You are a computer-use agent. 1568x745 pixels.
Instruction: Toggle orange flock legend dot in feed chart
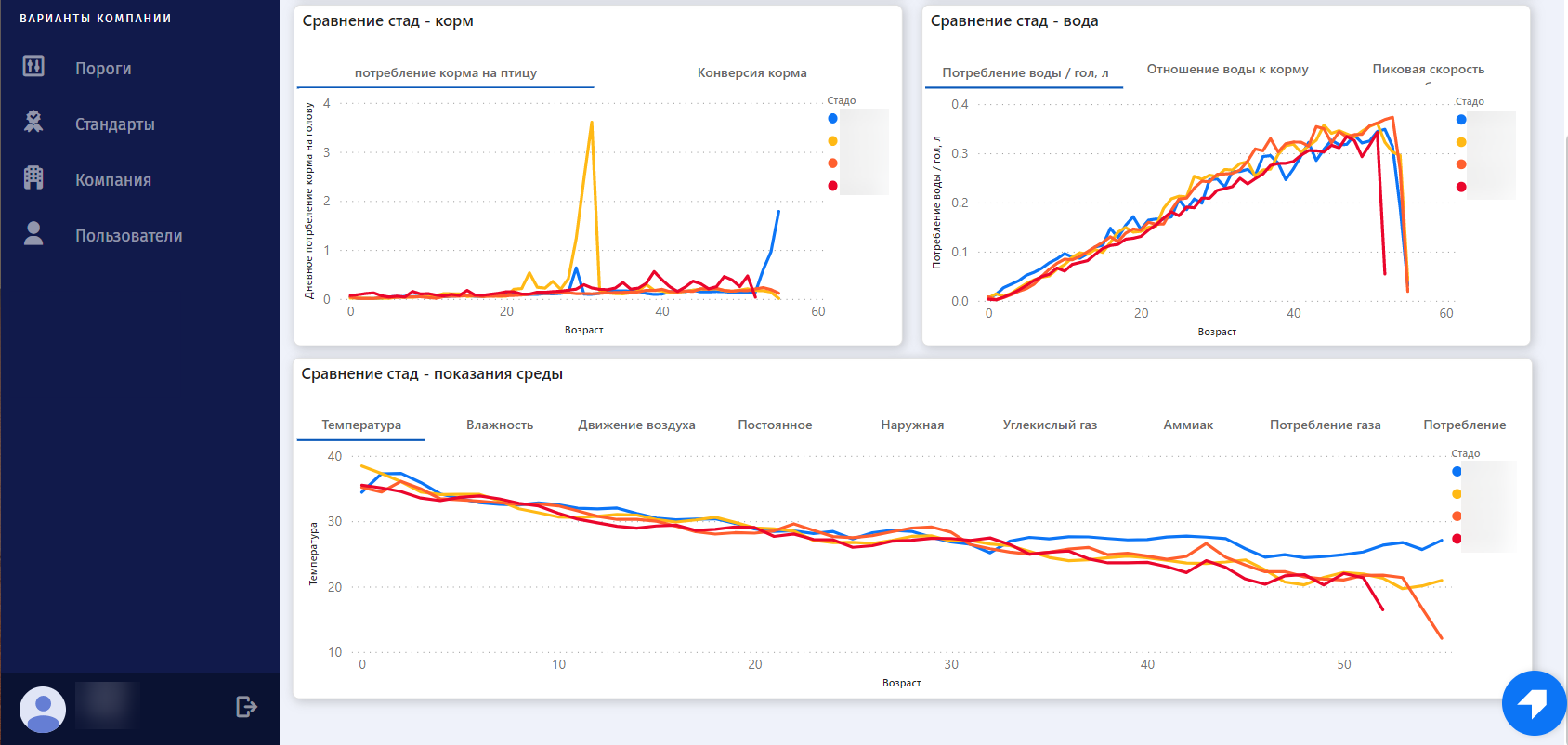pos(832,163)
